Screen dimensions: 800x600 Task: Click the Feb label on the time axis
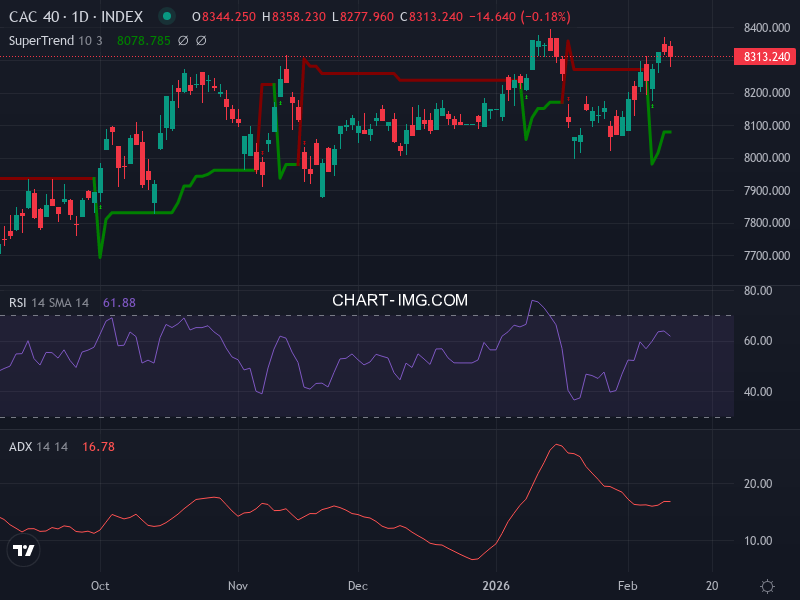(x=629, y=587)
